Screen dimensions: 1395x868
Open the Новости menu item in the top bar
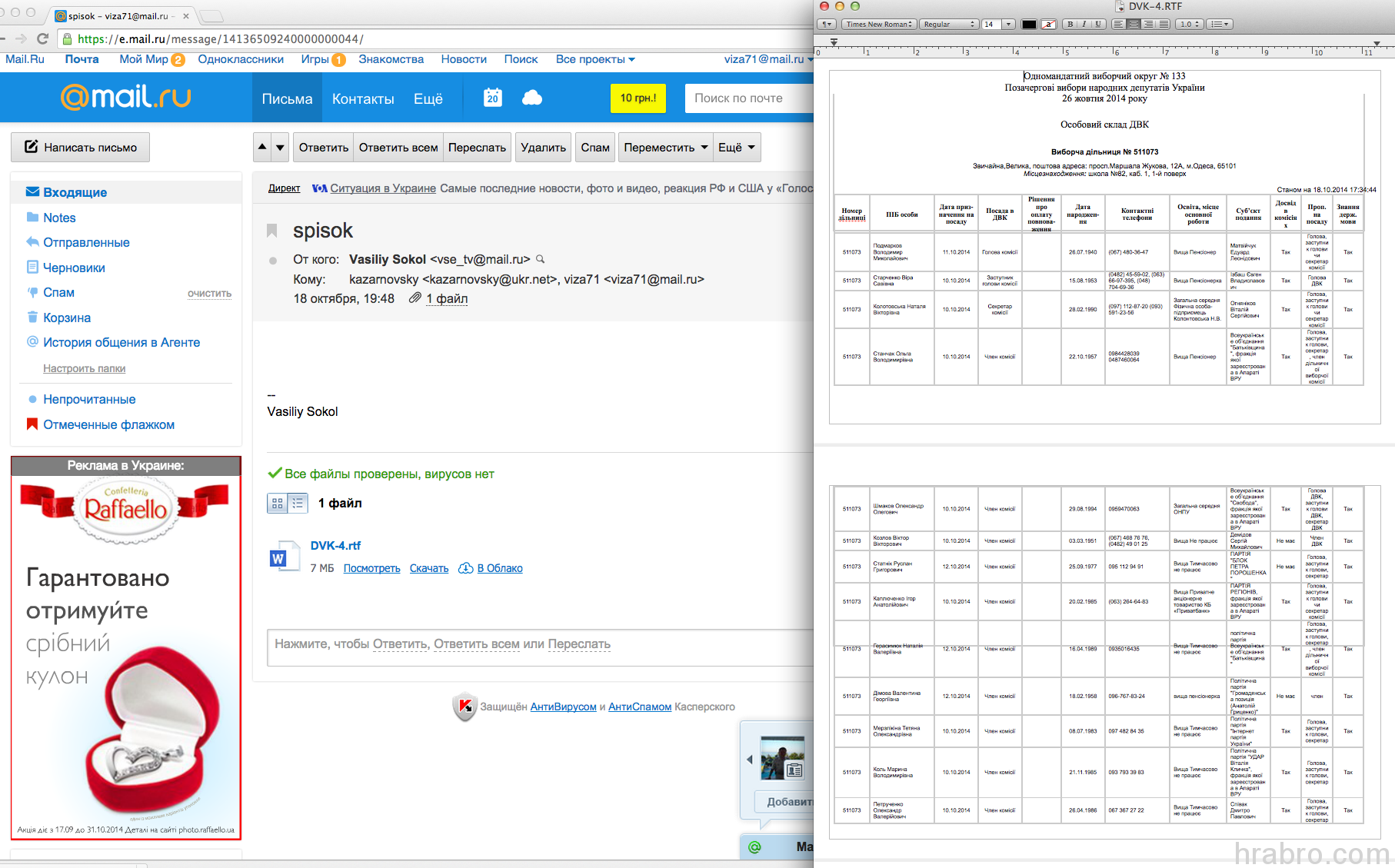click(464, 59)
